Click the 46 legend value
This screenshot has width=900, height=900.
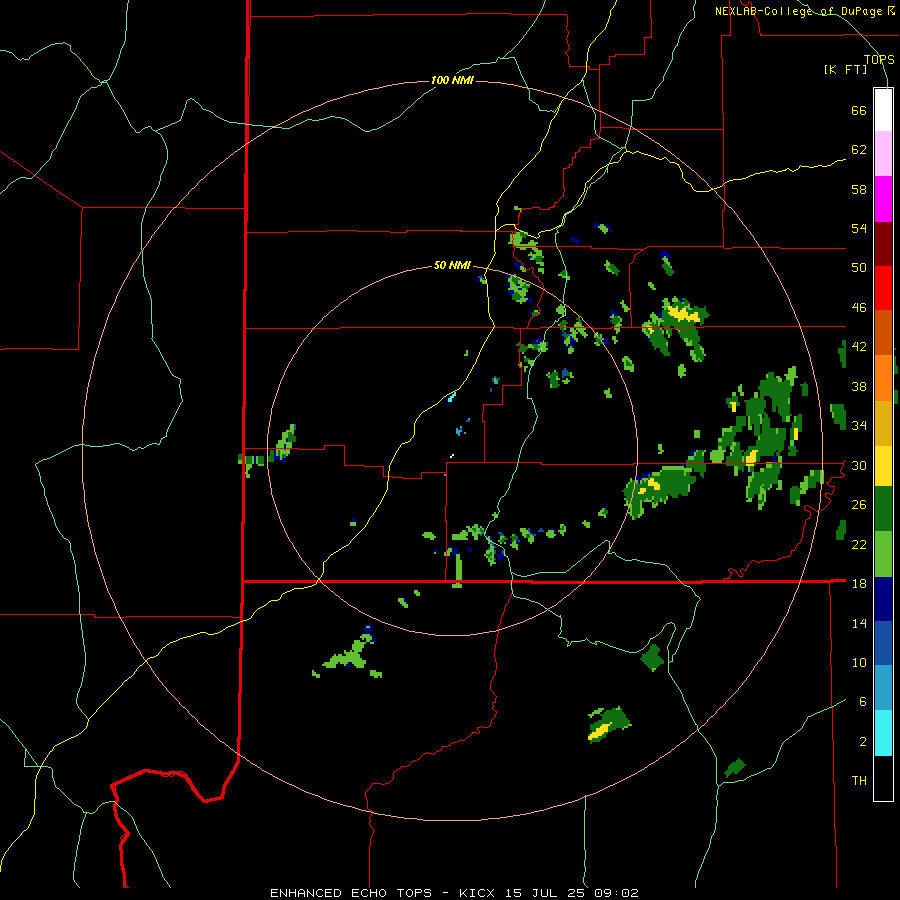pyautogui.click(x=859, y=308)
